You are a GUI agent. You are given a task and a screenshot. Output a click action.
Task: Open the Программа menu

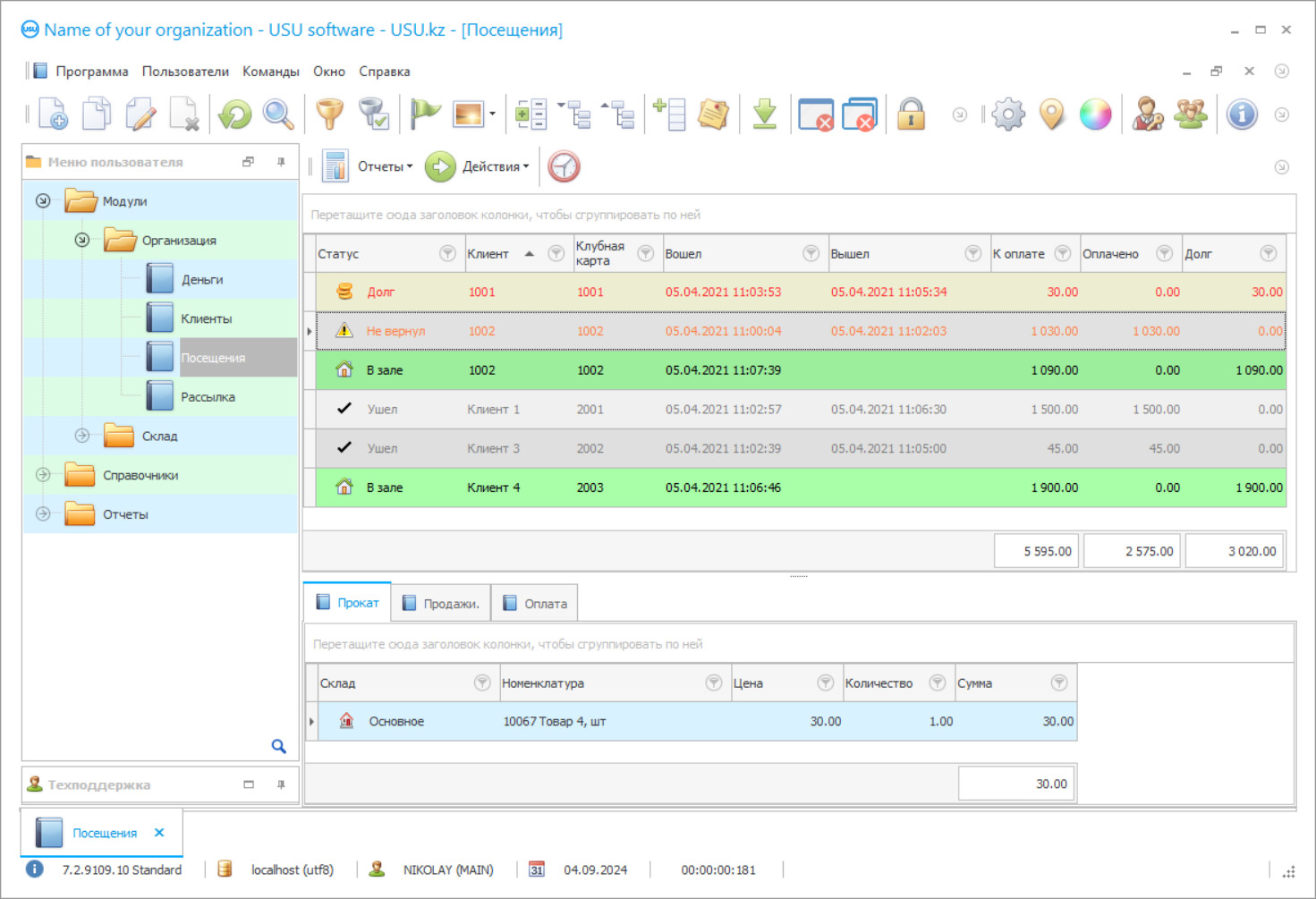pyautogui.click(x=91, y=72)
